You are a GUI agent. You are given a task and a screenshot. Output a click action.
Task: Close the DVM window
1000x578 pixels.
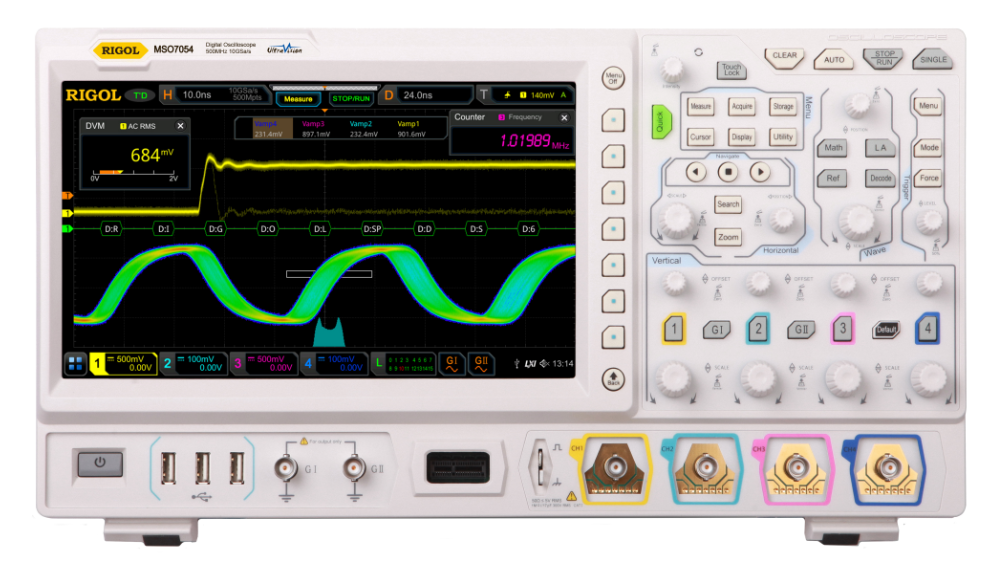click(180, 126)
